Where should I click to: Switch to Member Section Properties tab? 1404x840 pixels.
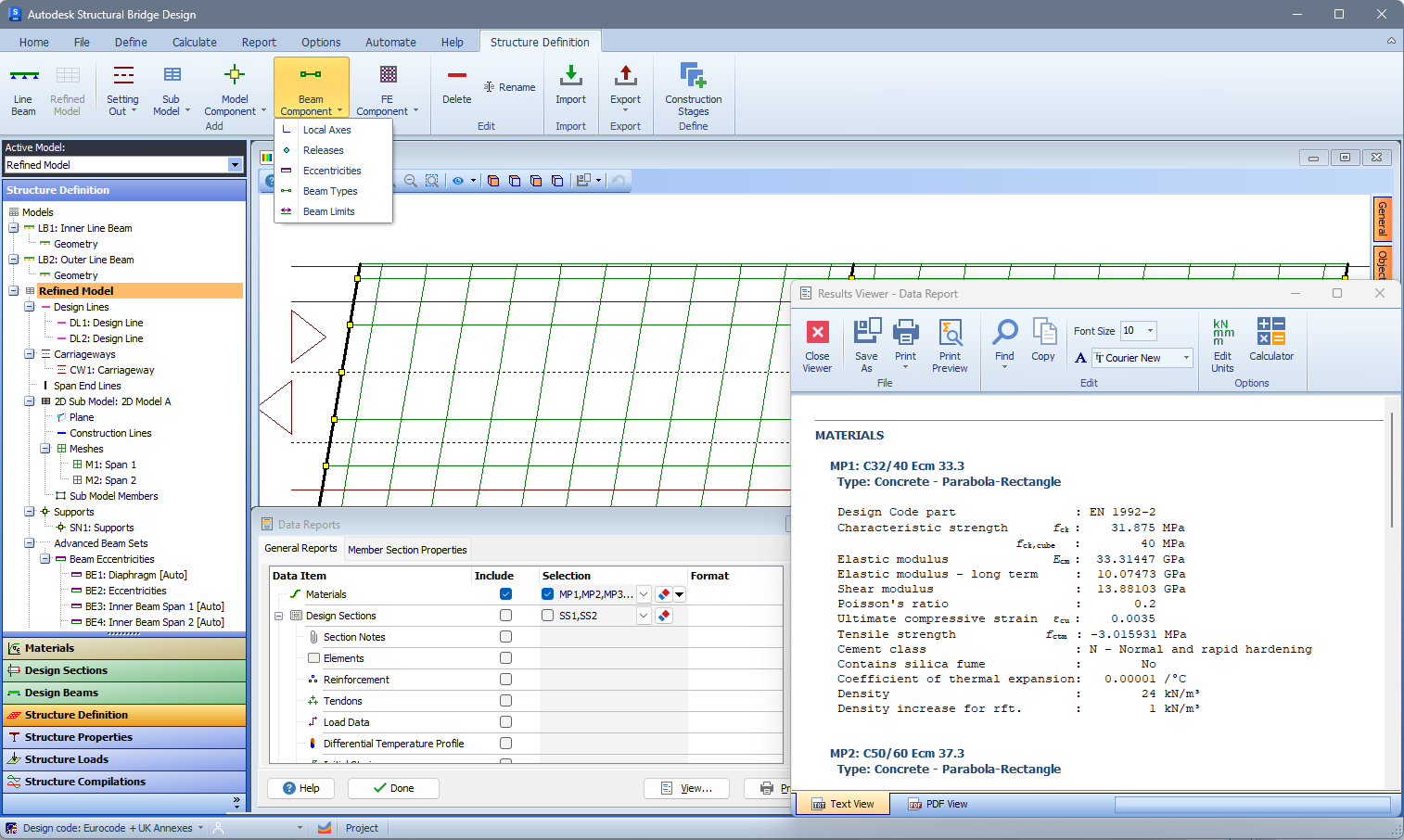pos(407,550)
